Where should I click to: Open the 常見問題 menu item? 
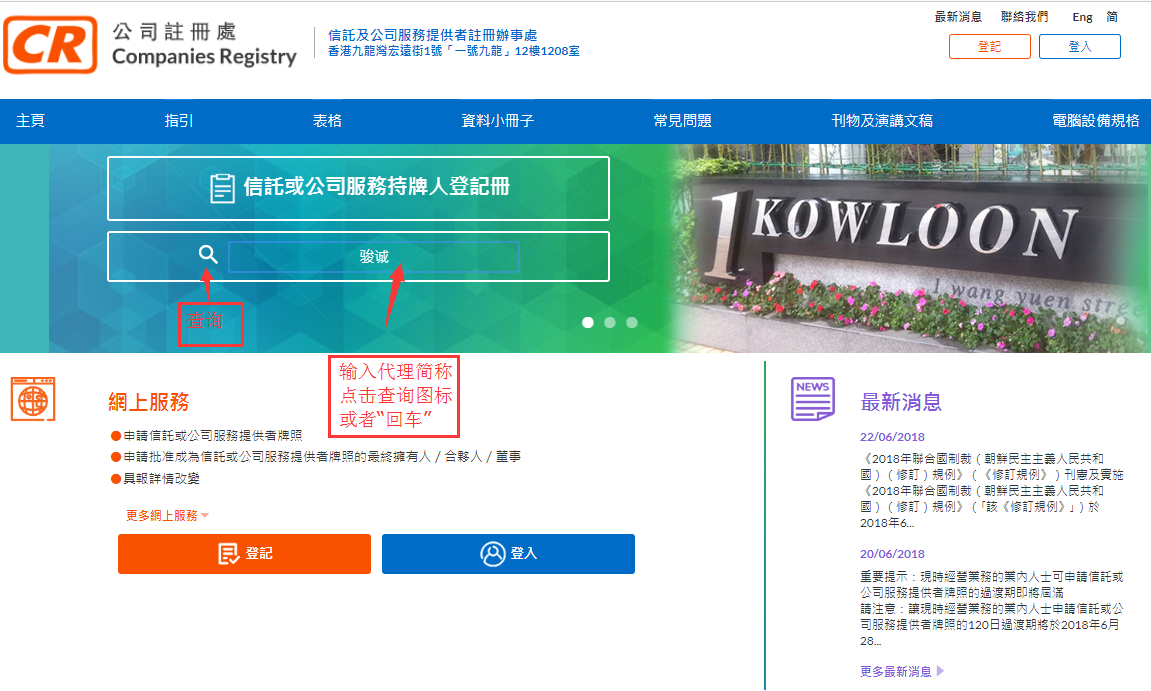click(x=682, y=121)
